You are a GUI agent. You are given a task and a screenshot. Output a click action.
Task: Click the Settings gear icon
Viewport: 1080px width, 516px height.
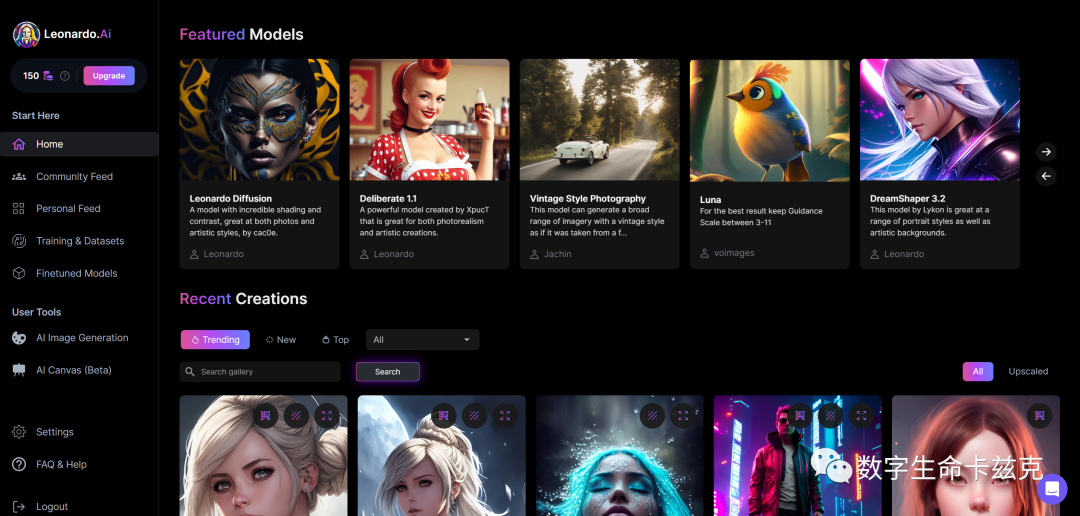(19, 432)
